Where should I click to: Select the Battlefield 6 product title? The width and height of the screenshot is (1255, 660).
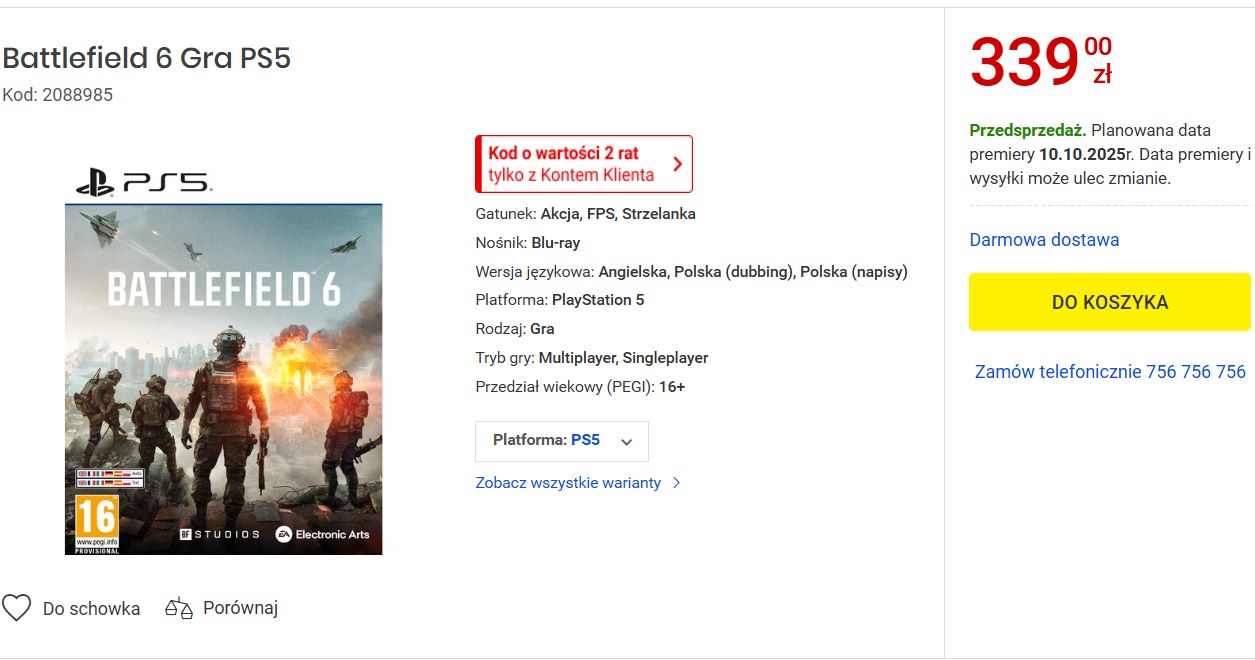pos(146,58)
